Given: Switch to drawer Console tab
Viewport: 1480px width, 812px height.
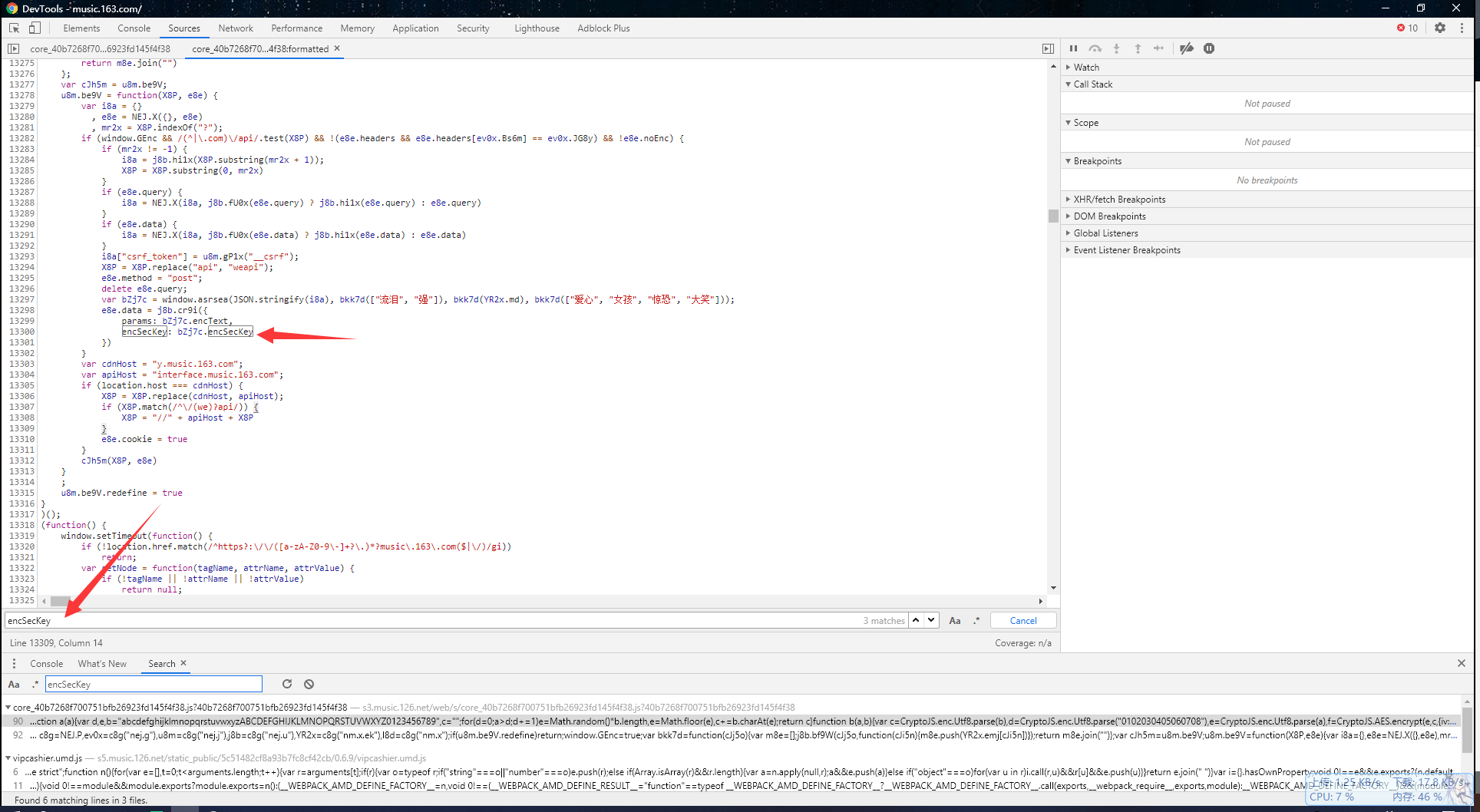Looking at the screenshot, I should pos(46,663).
